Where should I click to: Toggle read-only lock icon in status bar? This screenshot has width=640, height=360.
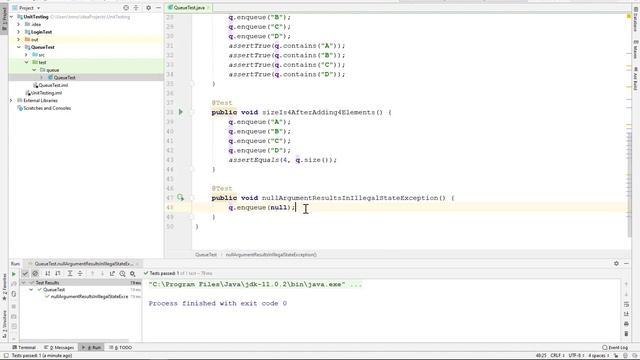point(616,356)
